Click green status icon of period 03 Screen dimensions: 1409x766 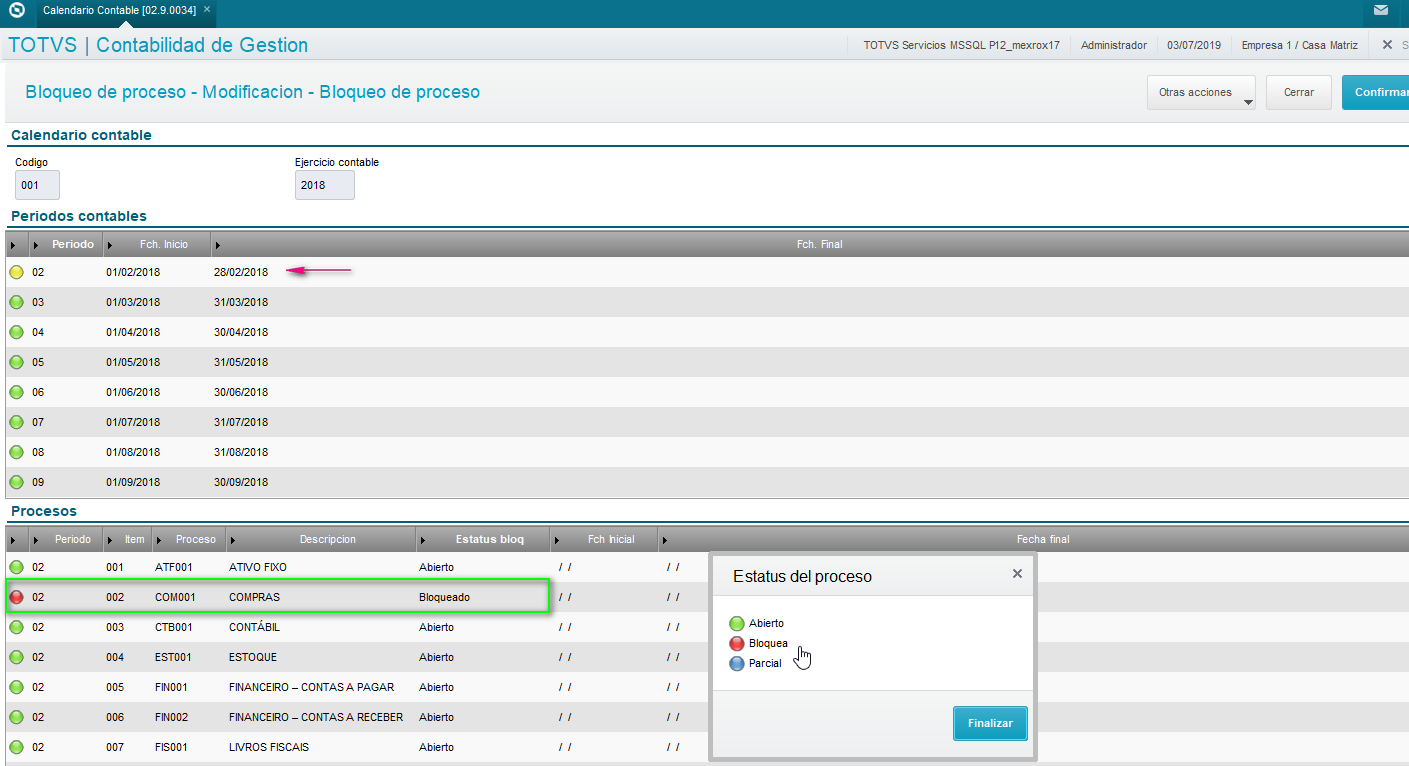(16, 302)
